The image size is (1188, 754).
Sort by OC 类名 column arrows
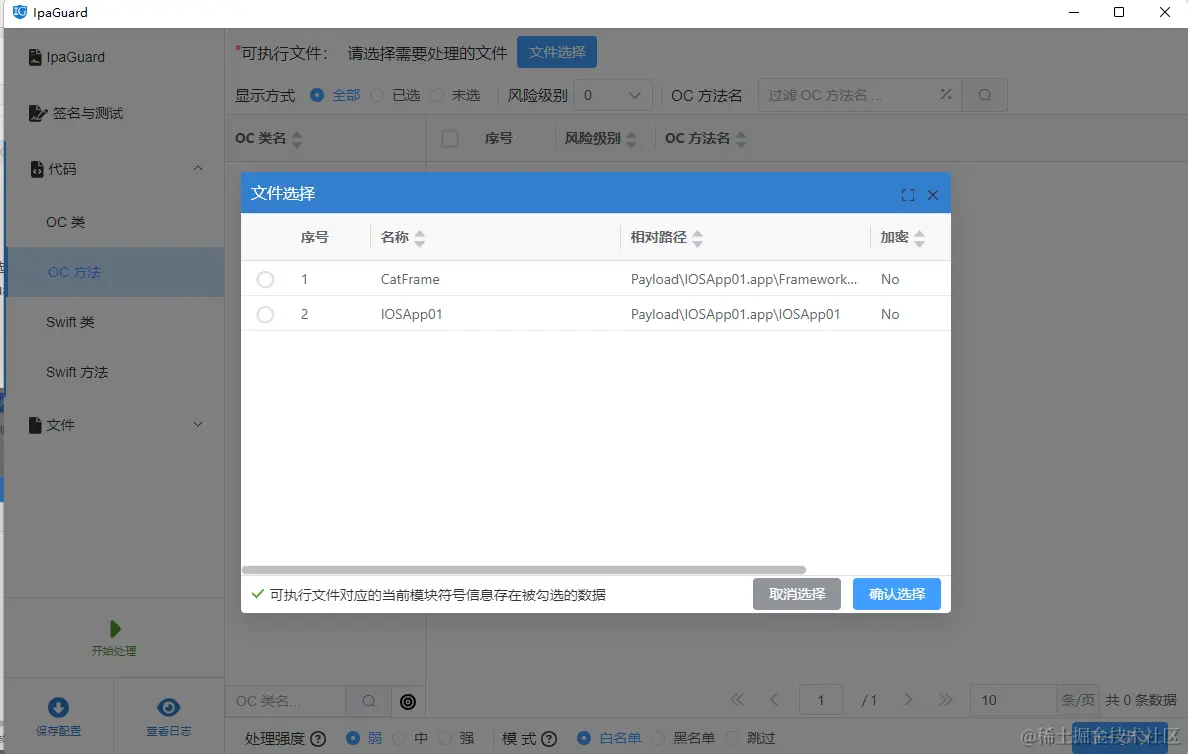click(x=297, y=139)
